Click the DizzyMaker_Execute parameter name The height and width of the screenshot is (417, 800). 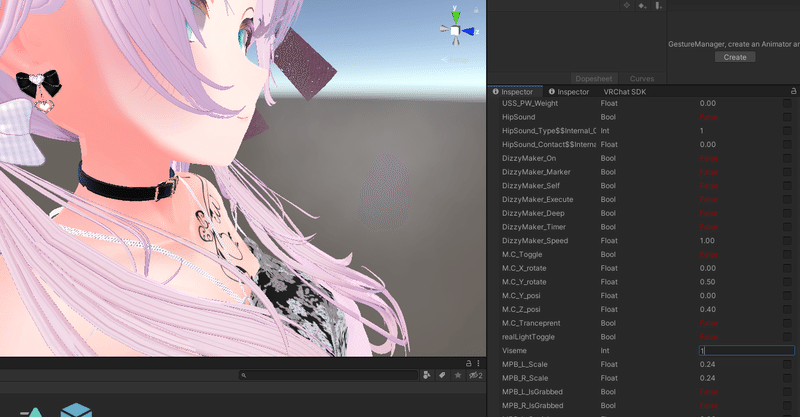click(x=537, y=200)
